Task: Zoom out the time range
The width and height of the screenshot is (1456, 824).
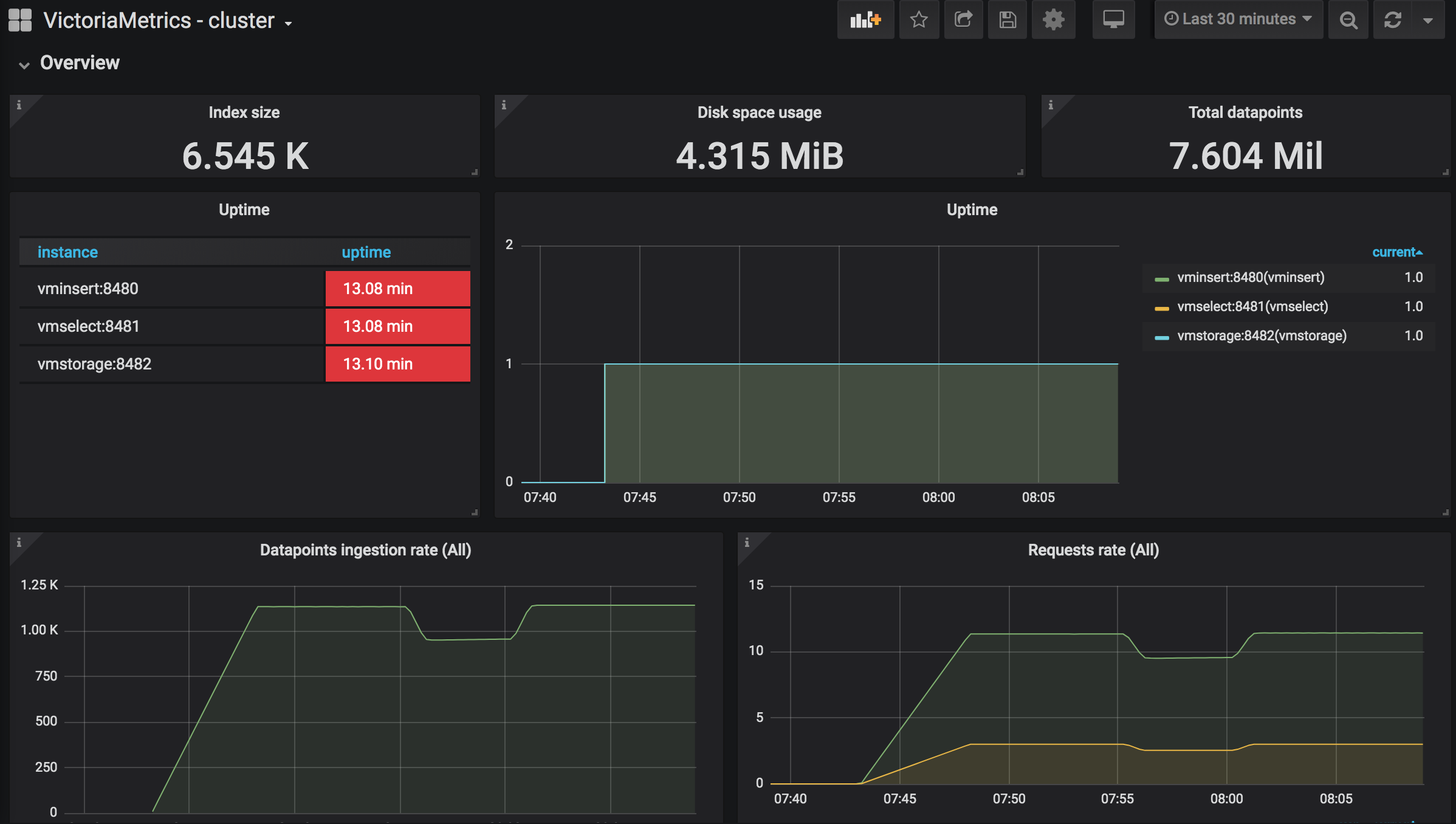Action: [1348, 19]
